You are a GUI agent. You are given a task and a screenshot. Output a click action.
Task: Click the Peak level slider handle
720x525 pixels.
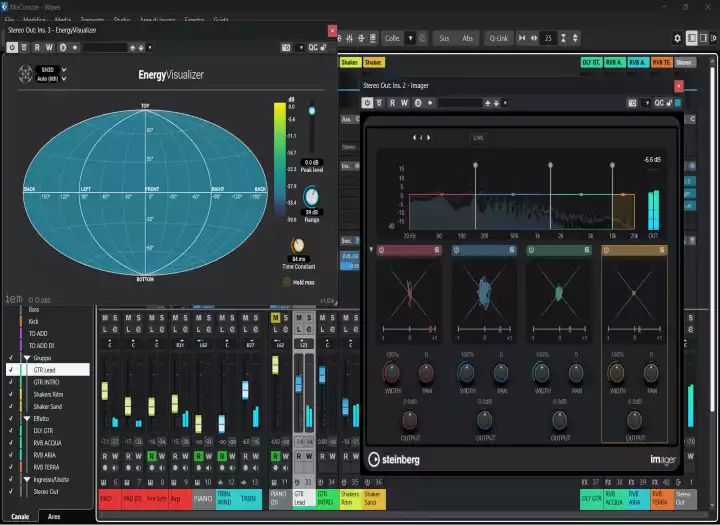311,111
